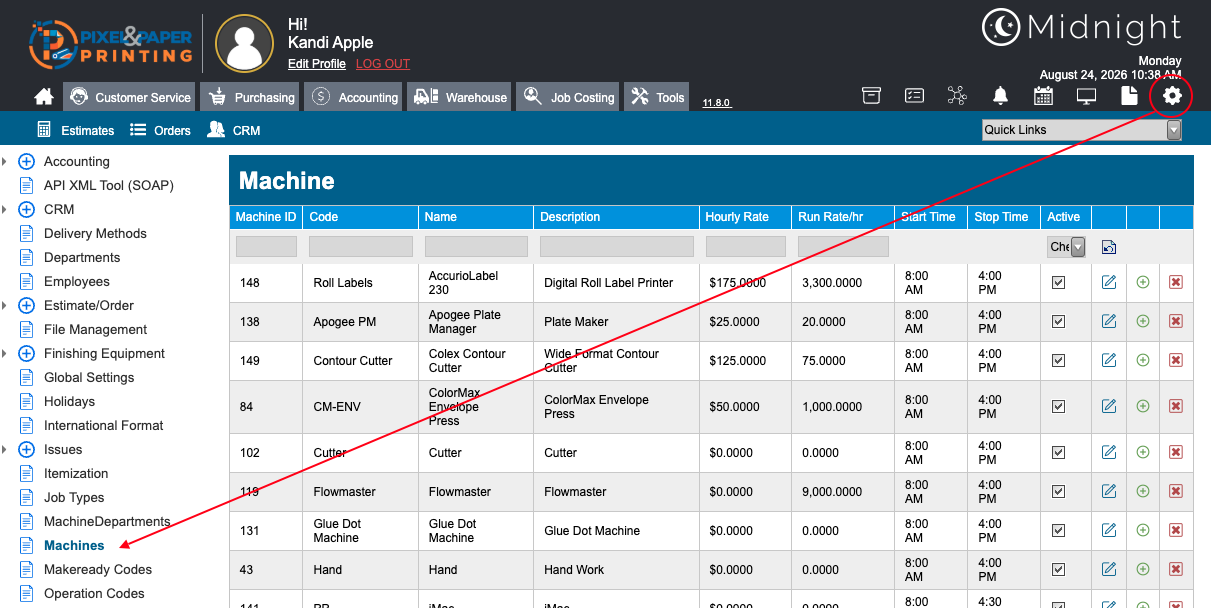Open the archive box icon in top bar
The image size is (1211, 608).
tap(872, 96)
